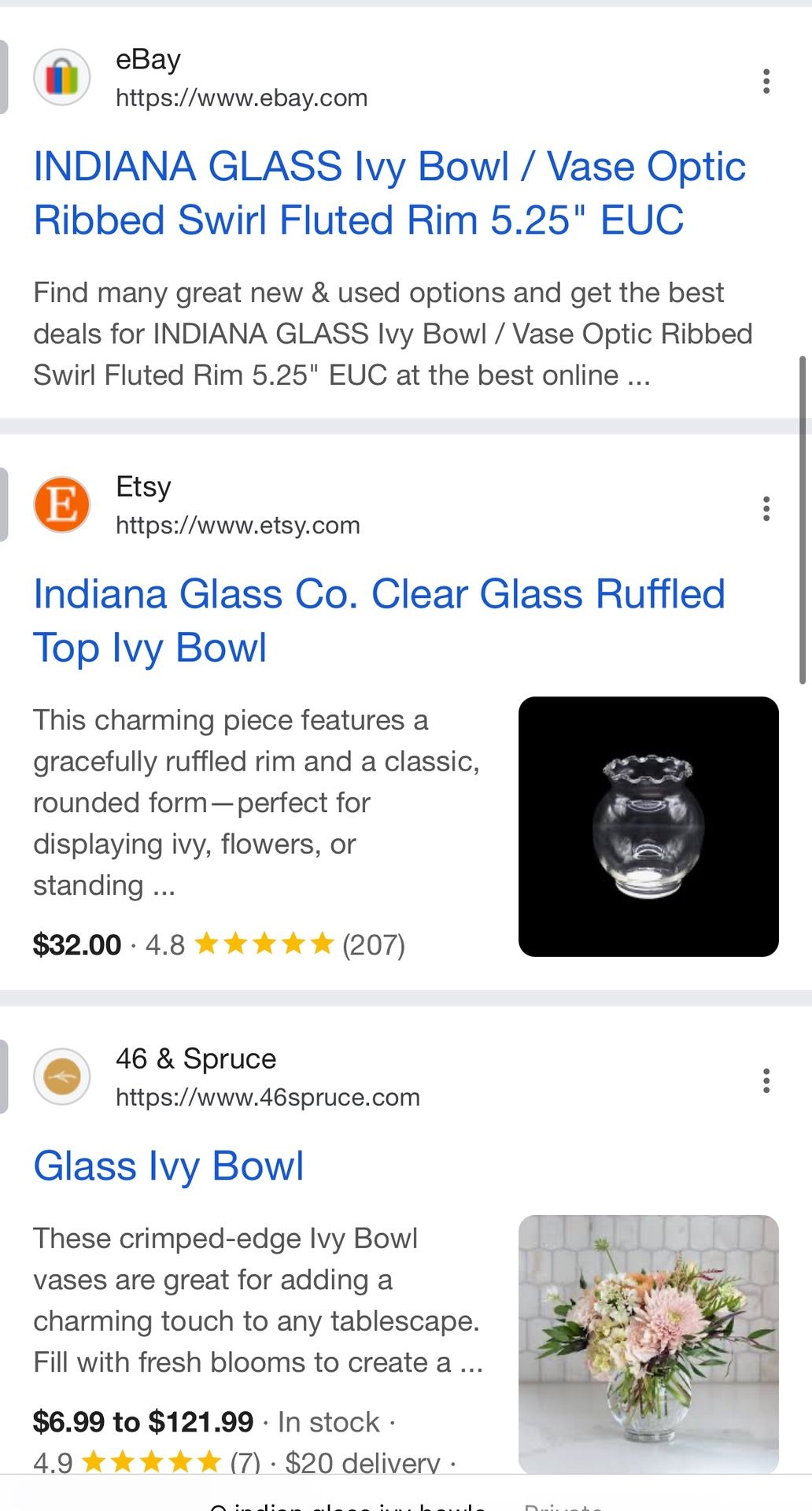Viewport: 812px width, 1511px height.
Task: Tap the $32.00 Etsy price
Action: 77,944
